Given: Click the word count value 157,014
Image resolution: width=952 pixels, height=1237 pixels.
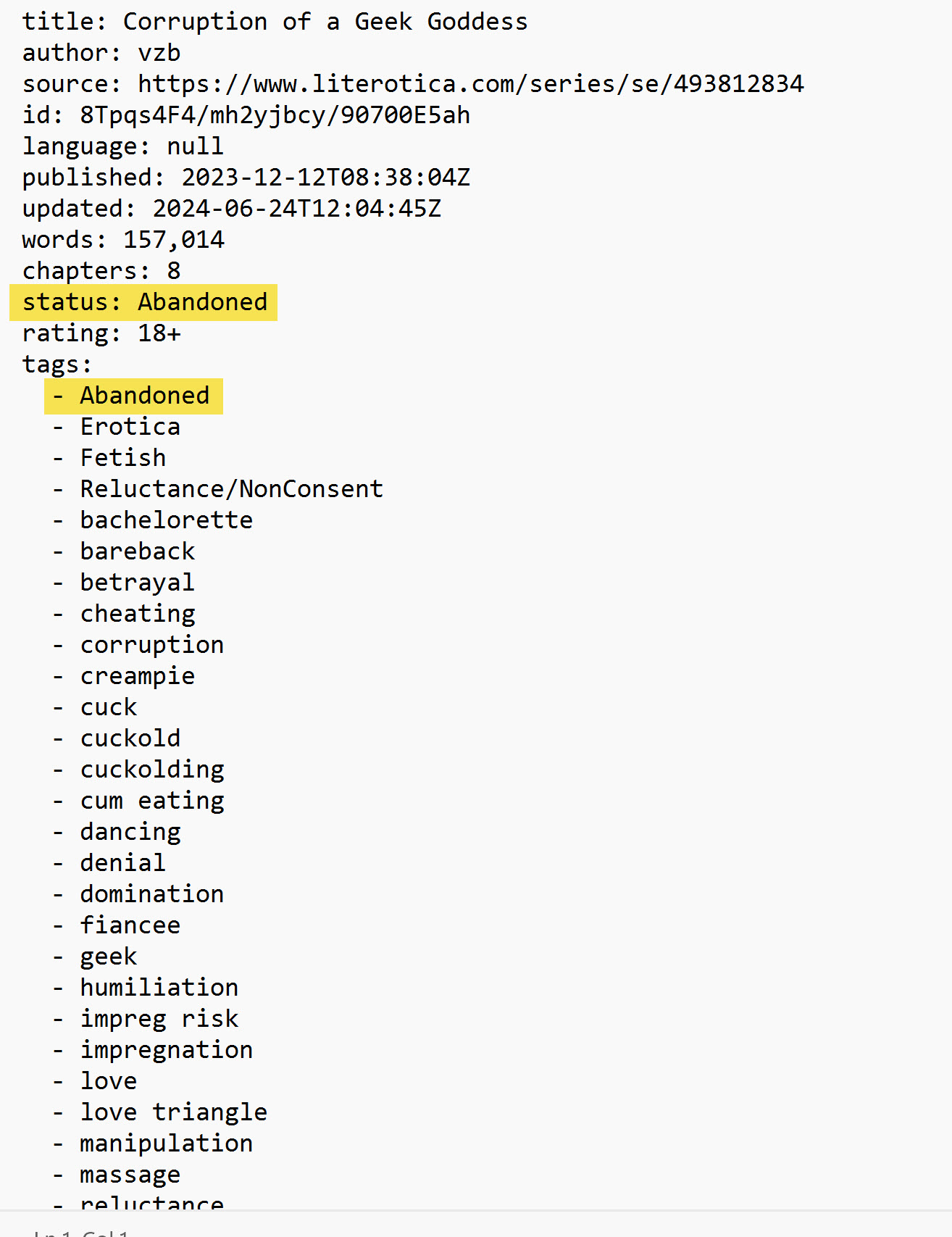Looking at the screenshot, I should pos(174,240).
